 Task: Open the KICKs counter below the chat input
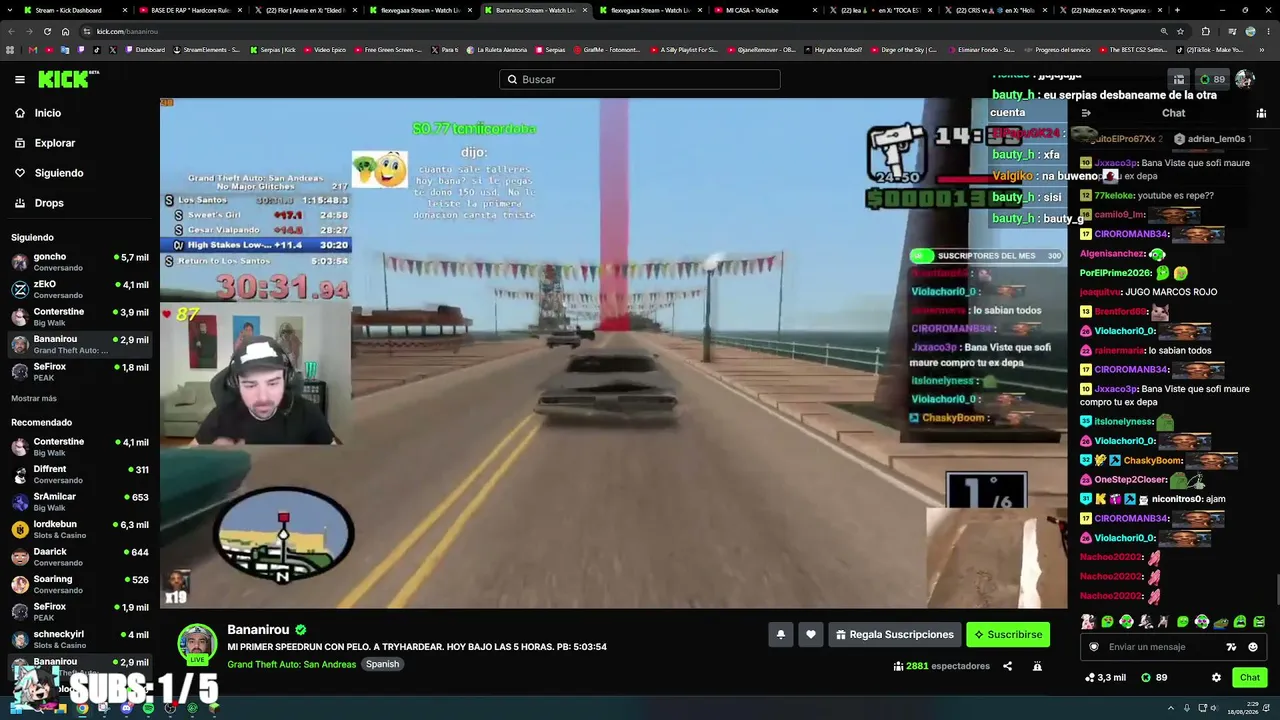pyautogui.click(x=1154, y=677)
